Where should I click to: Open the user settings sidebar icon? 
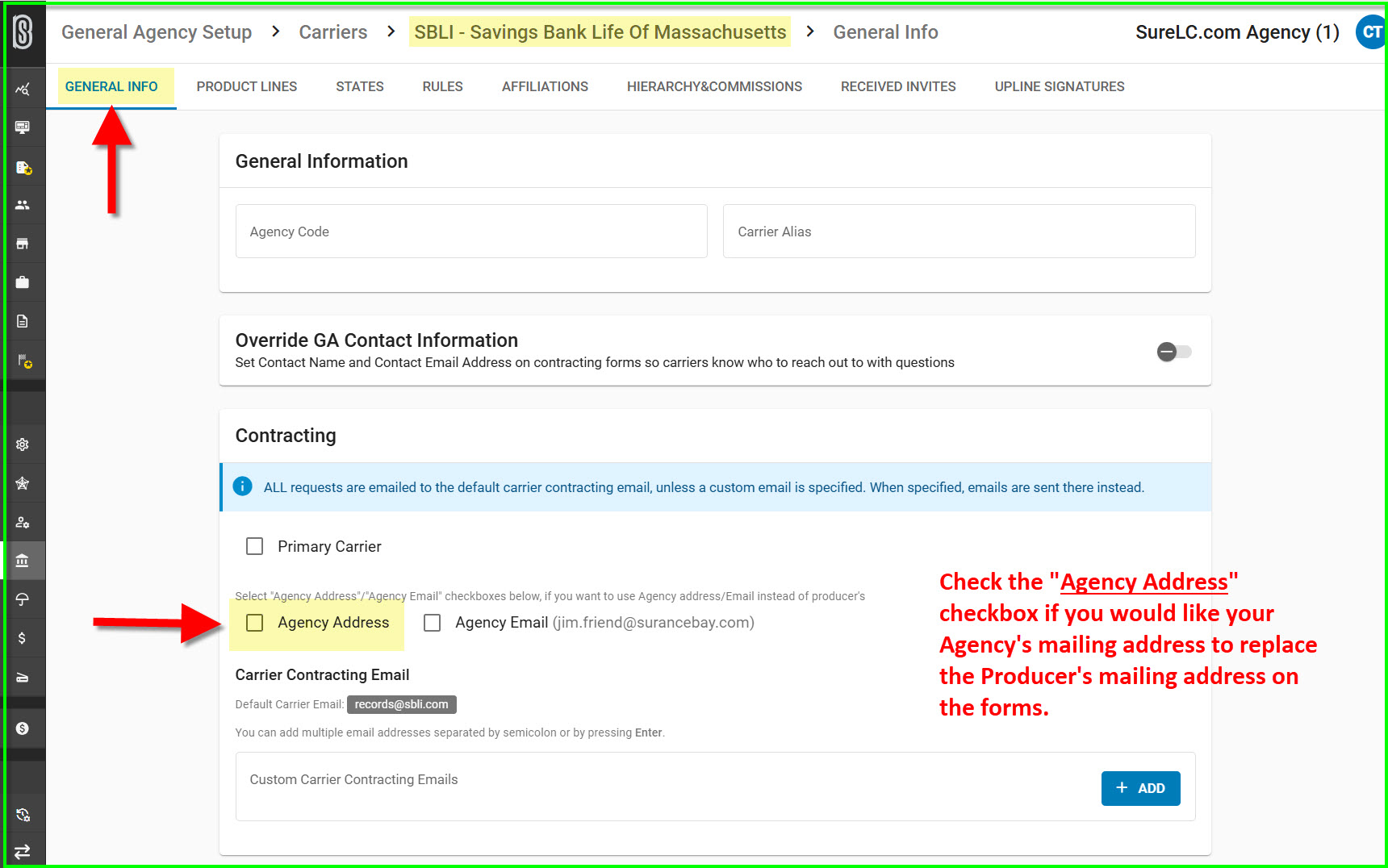point(23,522)
